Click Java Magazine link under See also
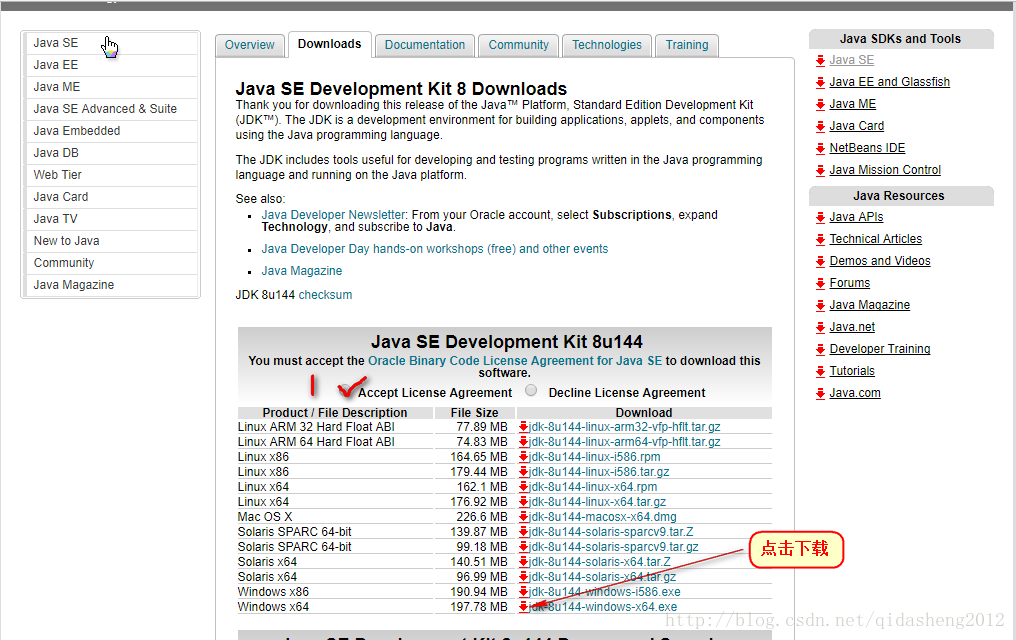The height and width of the screenshot is (640, 1016). pyautogui.click(x=302, y=271)
